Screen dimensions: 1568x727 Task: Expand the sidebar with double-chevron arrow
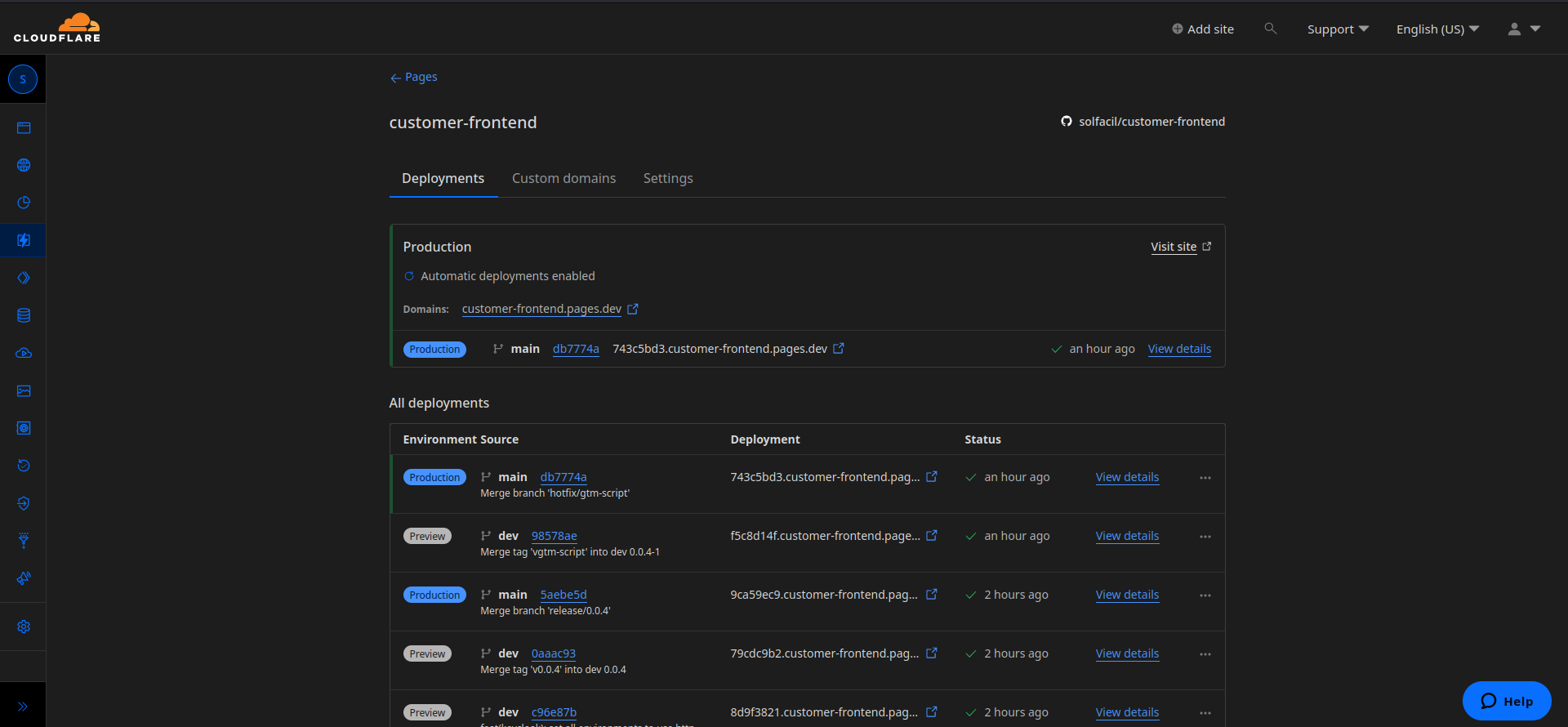point(23,706)
